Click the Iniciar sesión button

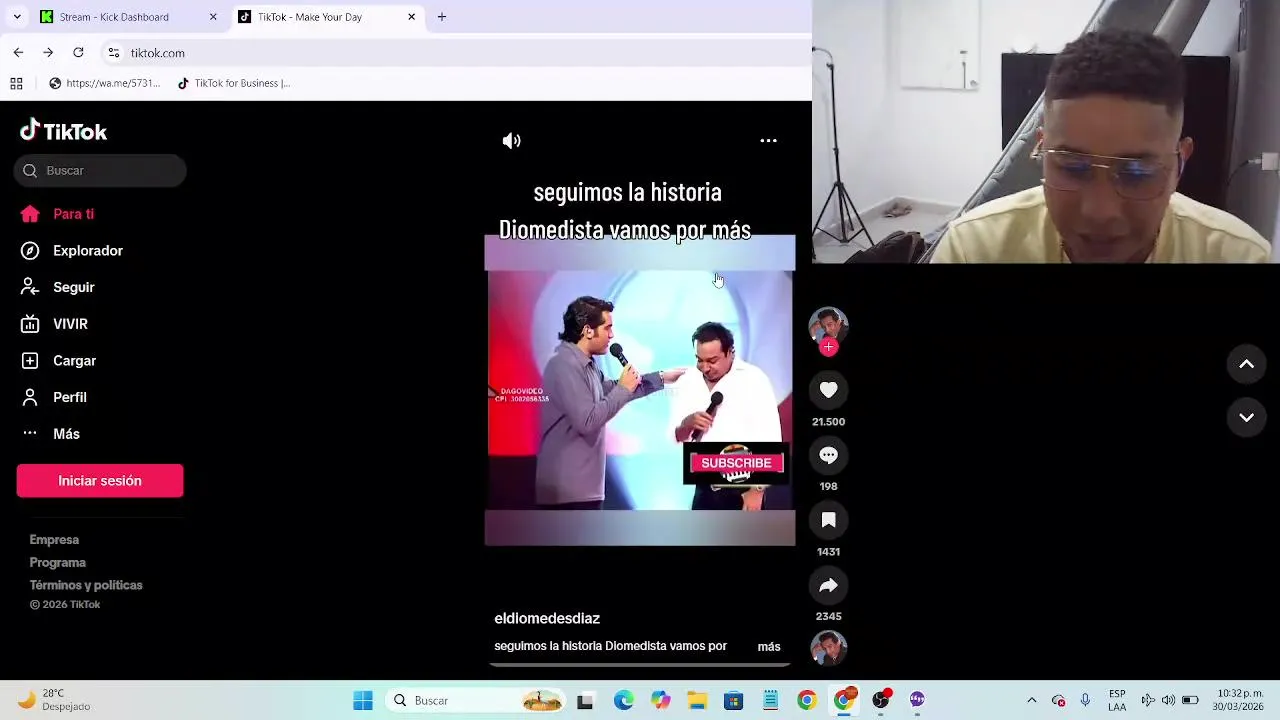pyautogui.click(x=100, y=481)
